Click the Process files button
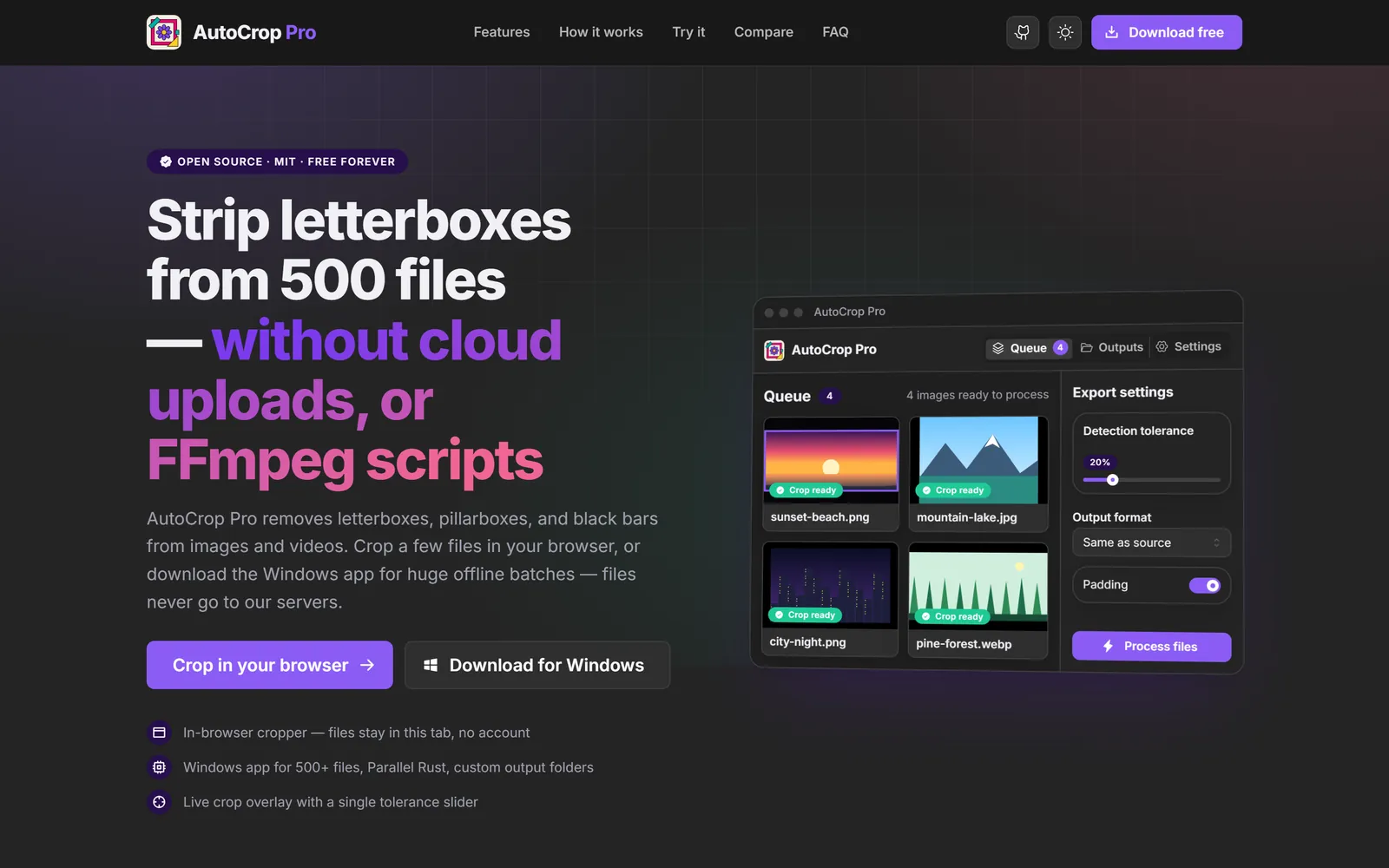This screenshot has height=868, width=1389. click(x=1151, y=647)
